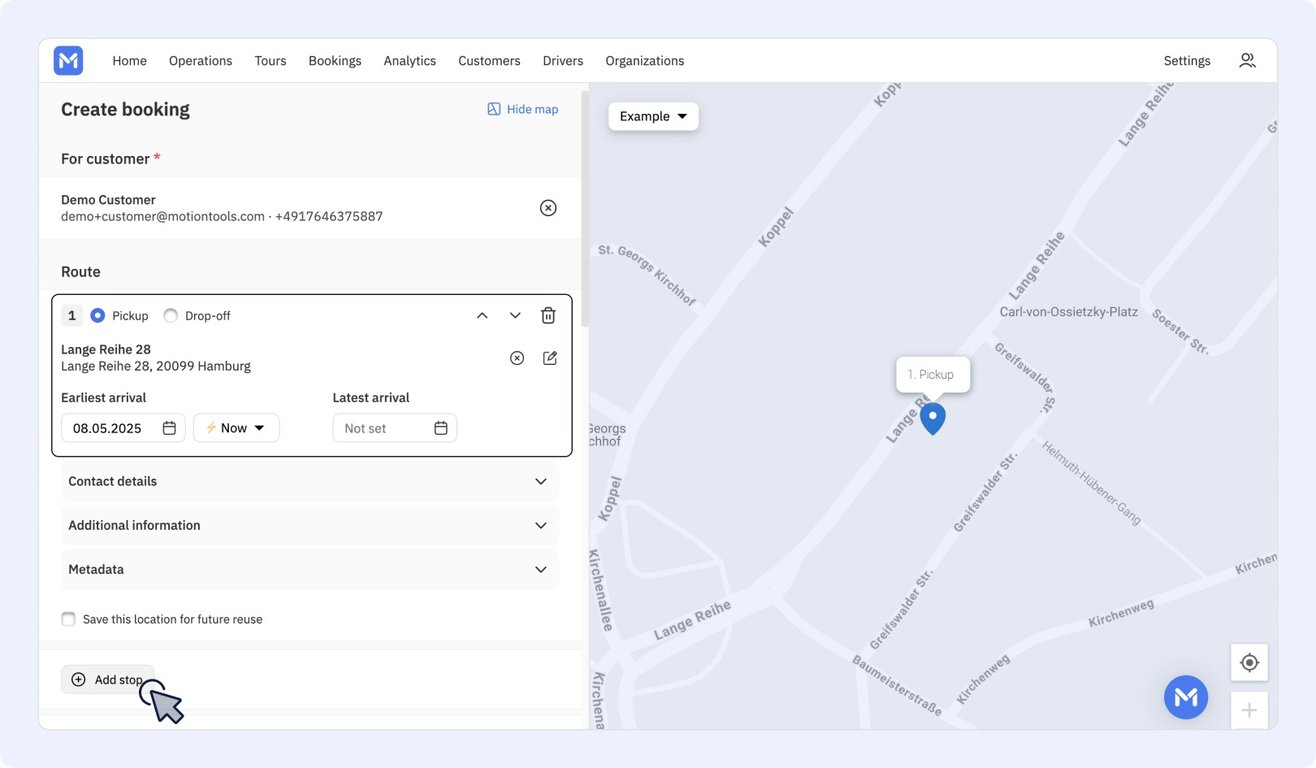The height and width of the screenshot is (768, 1316).
Task: Click the Earliest arrival date field 08.05.2025
Action: [123, 428]
